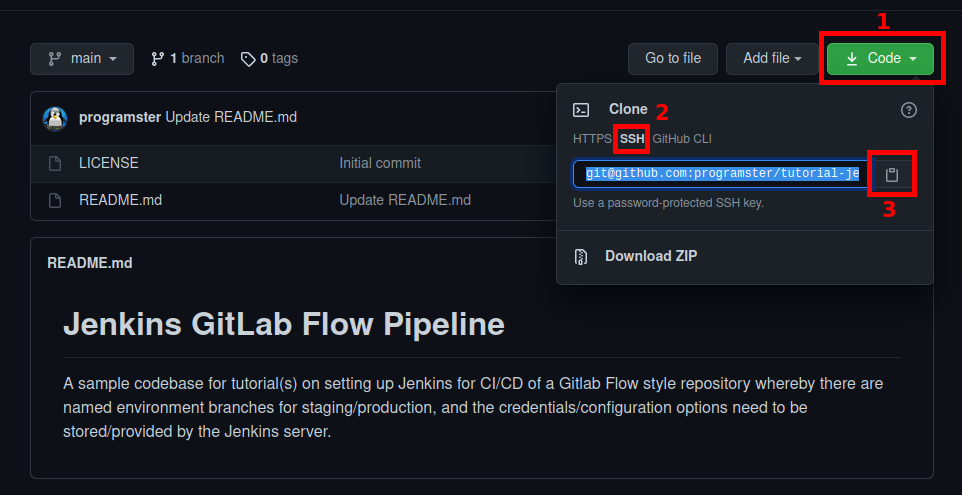Click the README paragraph mentioning Jenkins server
This screenshot has width=962, height=495.
(x=473, y=408)
